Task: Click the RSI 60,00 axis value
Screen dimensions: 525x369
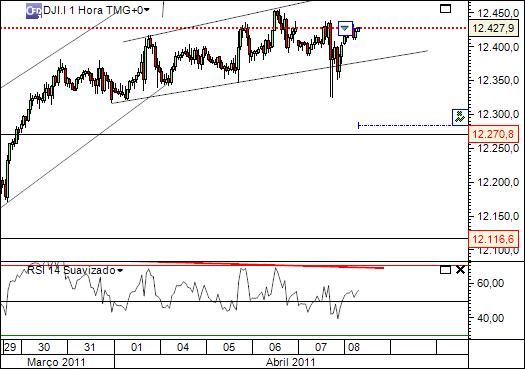Action: pos(491,283)
